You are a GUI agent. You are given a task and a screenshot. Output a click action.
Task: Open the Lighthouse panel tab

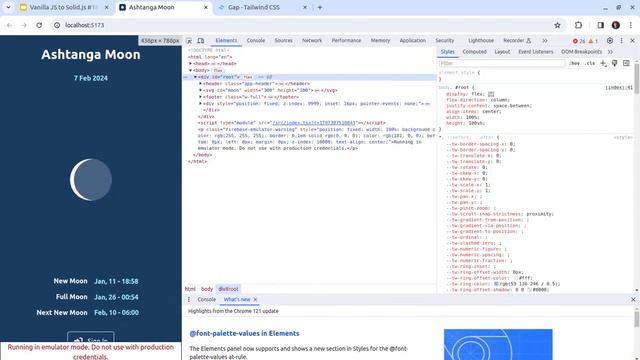tap(481, 41)
